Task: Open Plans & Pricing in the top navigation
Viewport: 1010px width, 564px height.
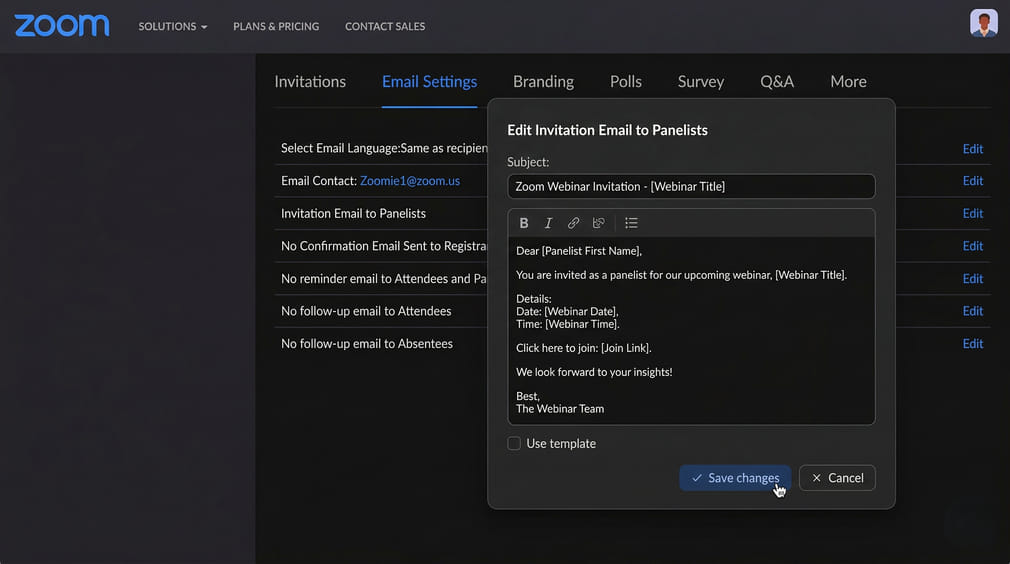Action: tap(276, 26)
